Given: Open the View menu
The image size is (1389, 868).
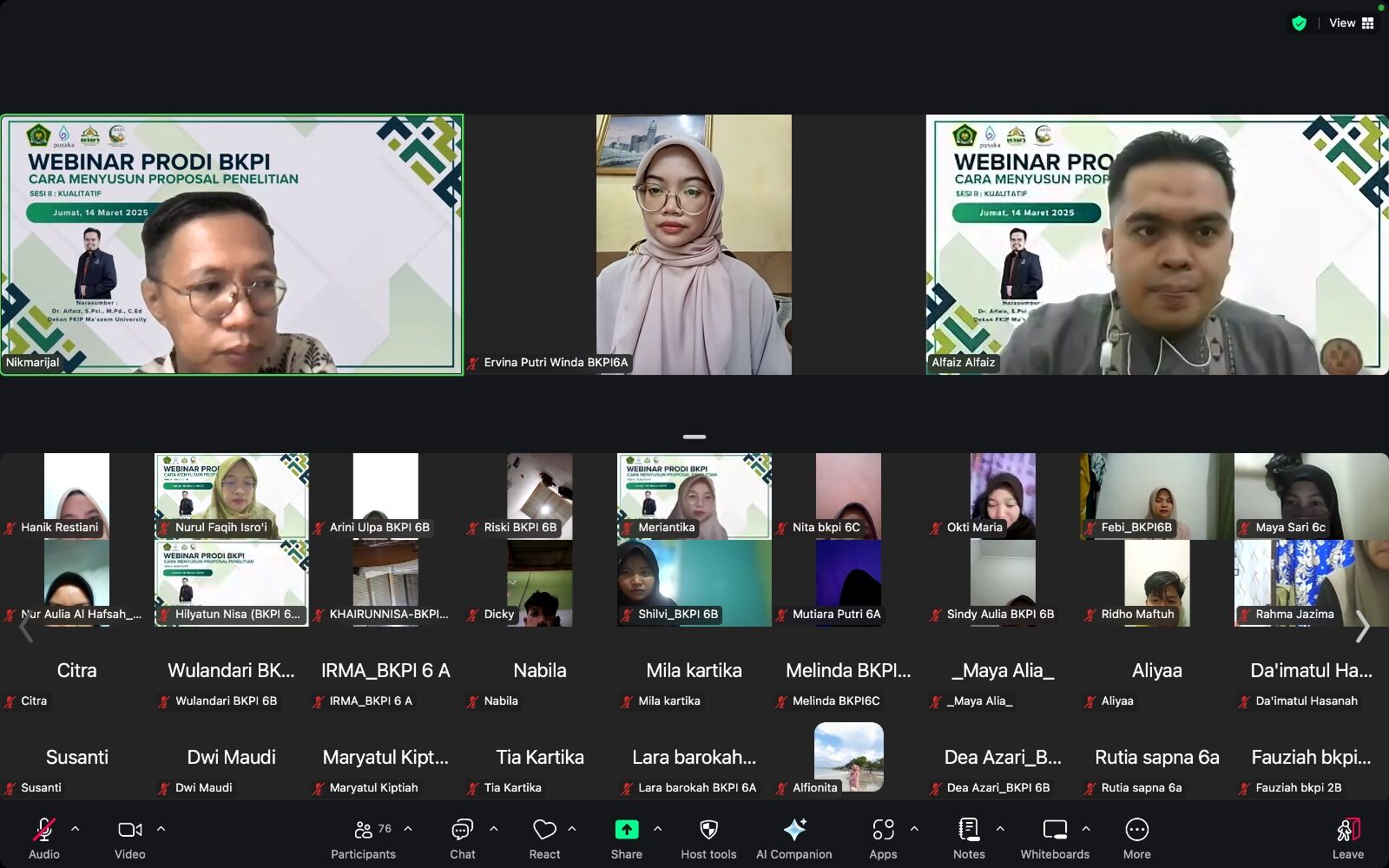Looking at the screenshot, I should [x=1342, y=23].
